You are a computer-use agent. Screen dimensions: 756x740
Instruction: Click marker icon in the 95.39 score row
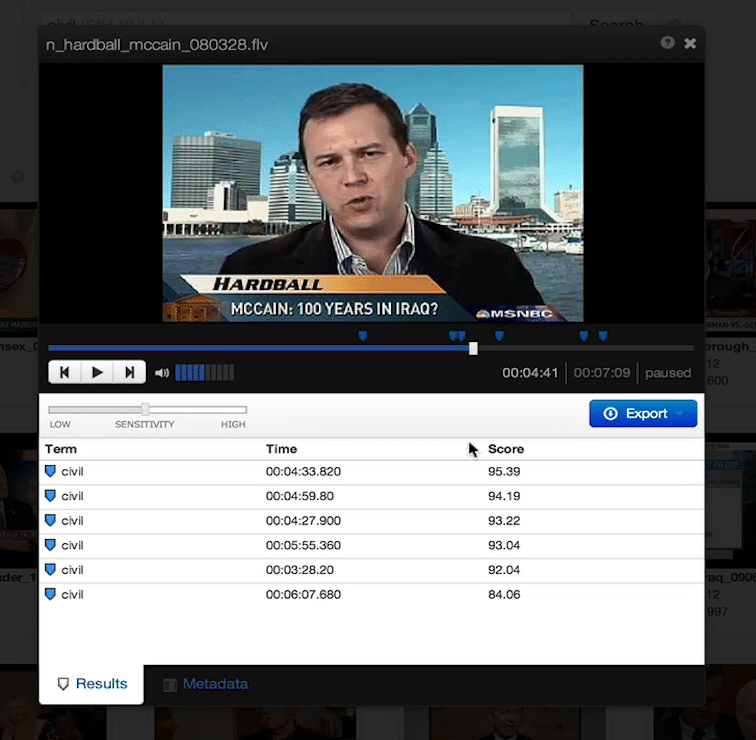coord(50,471)
